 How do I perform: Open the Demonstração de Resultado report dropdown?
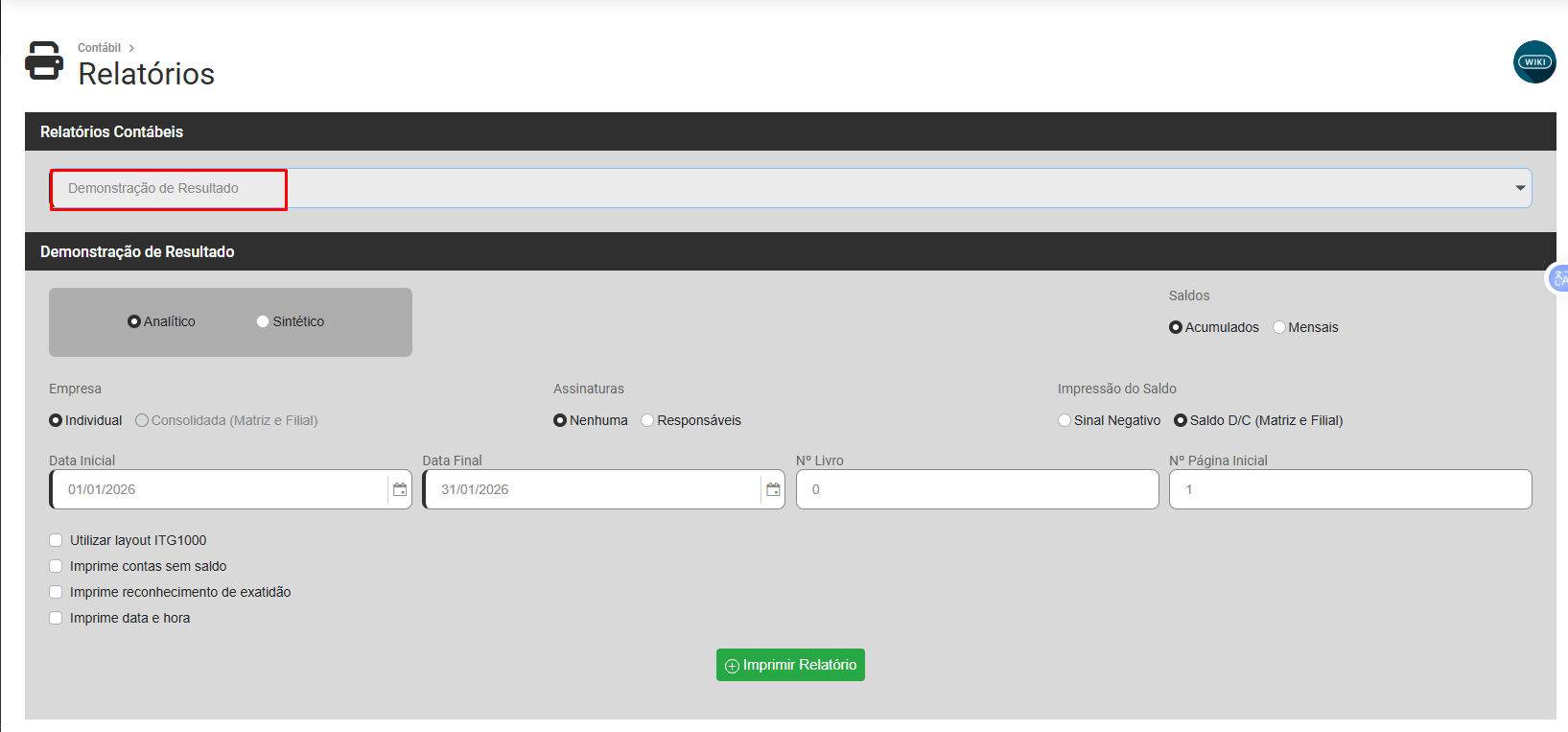(790, 188)
